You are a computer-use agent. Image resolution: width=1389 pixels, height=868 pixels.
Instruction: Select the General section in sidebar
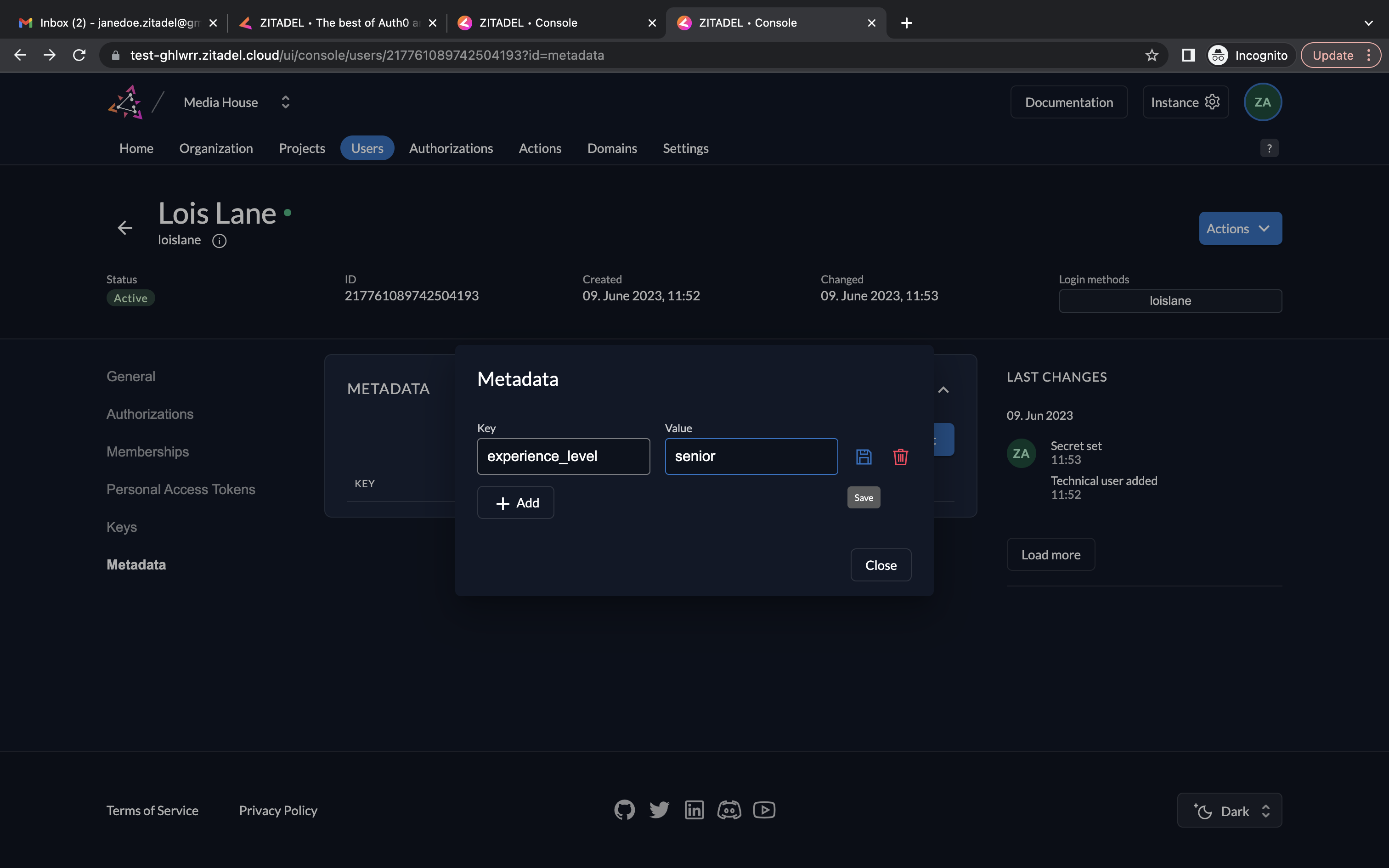(130, 376)
